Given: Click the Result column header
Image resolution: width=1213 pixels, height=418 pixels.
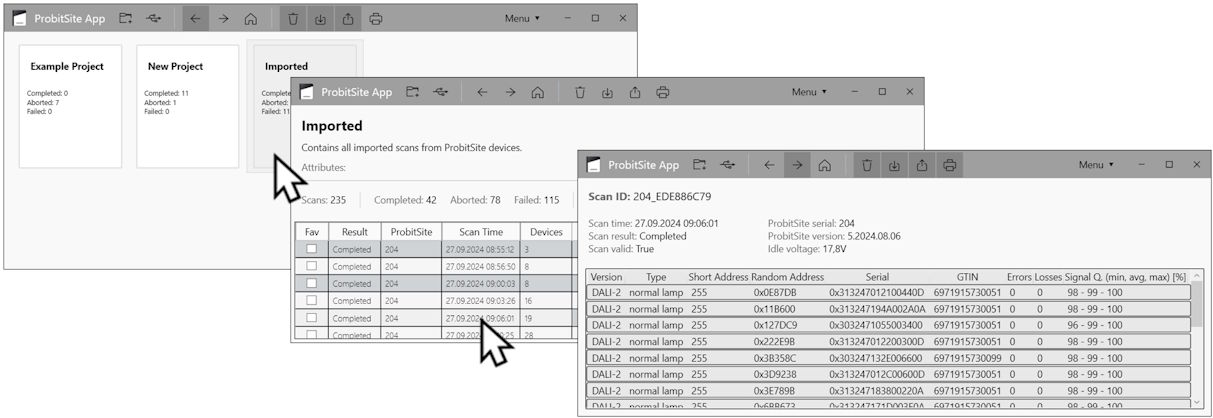Looking at the screenshot, I should coord(355,232).
